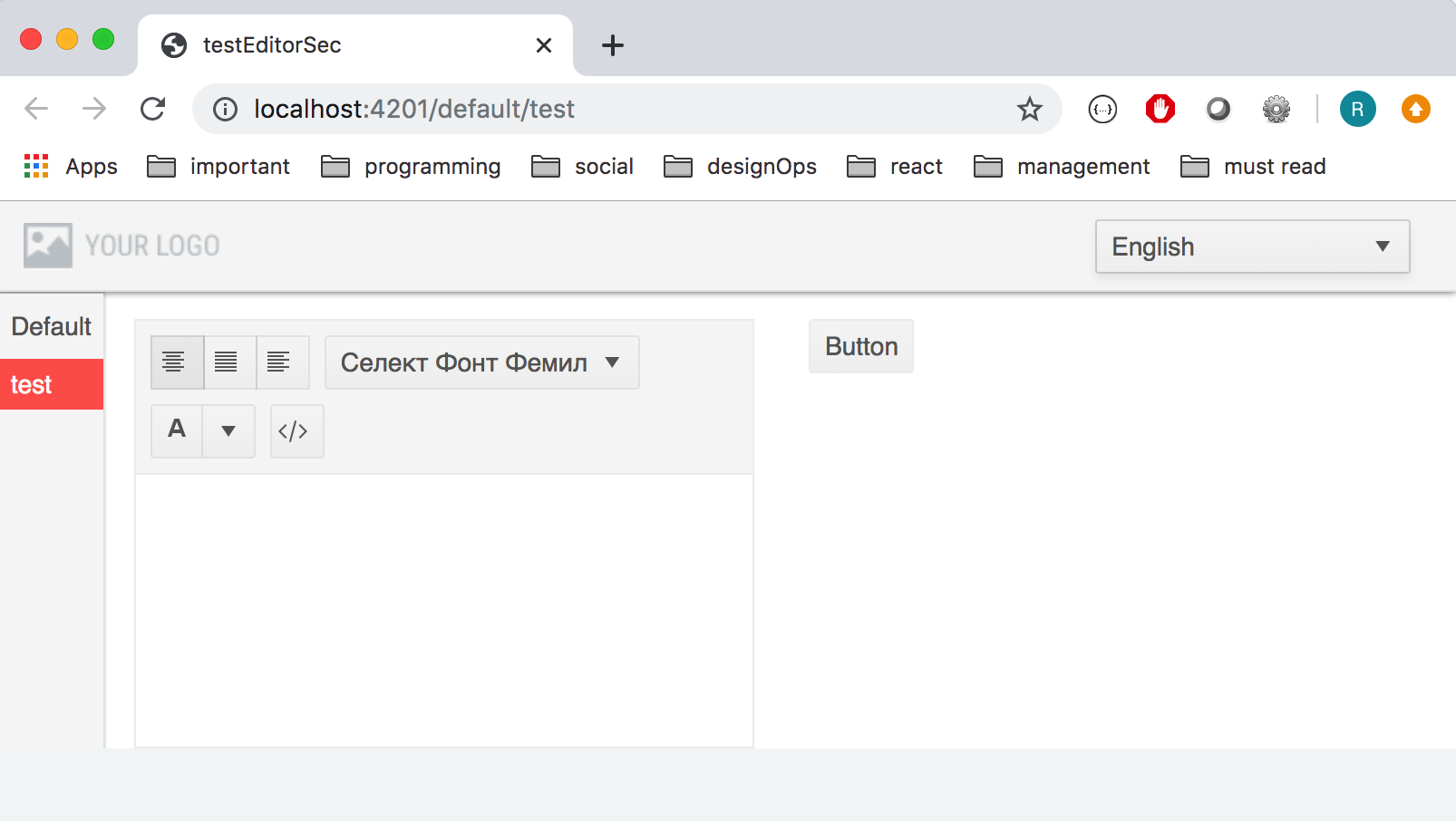Click the gray sphere extension icon
This screenshot has width=1456, height=821.
coord(1218,109)
